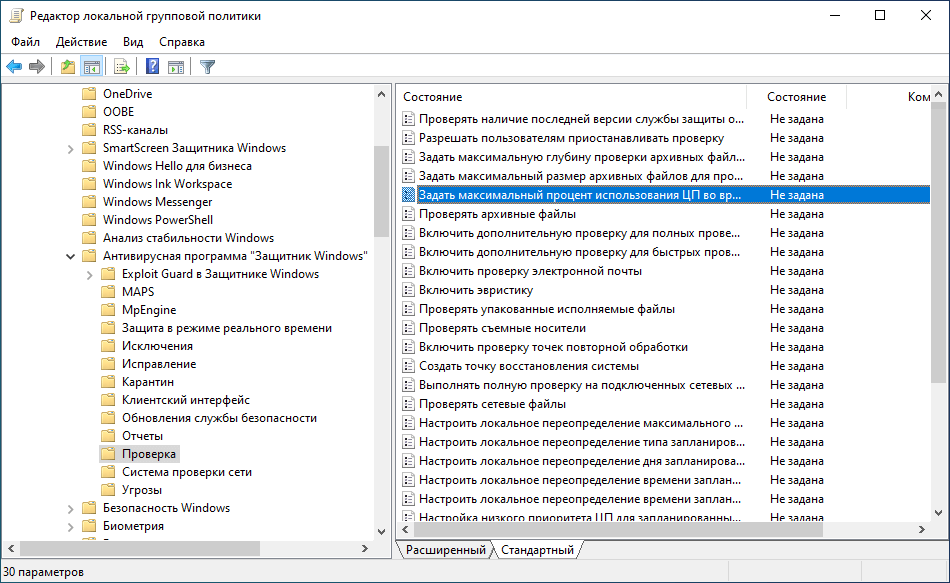This screenshot has height=583, width=950.
Task: Switch to the Расширенный tab
Action: [x=445, y=550]
